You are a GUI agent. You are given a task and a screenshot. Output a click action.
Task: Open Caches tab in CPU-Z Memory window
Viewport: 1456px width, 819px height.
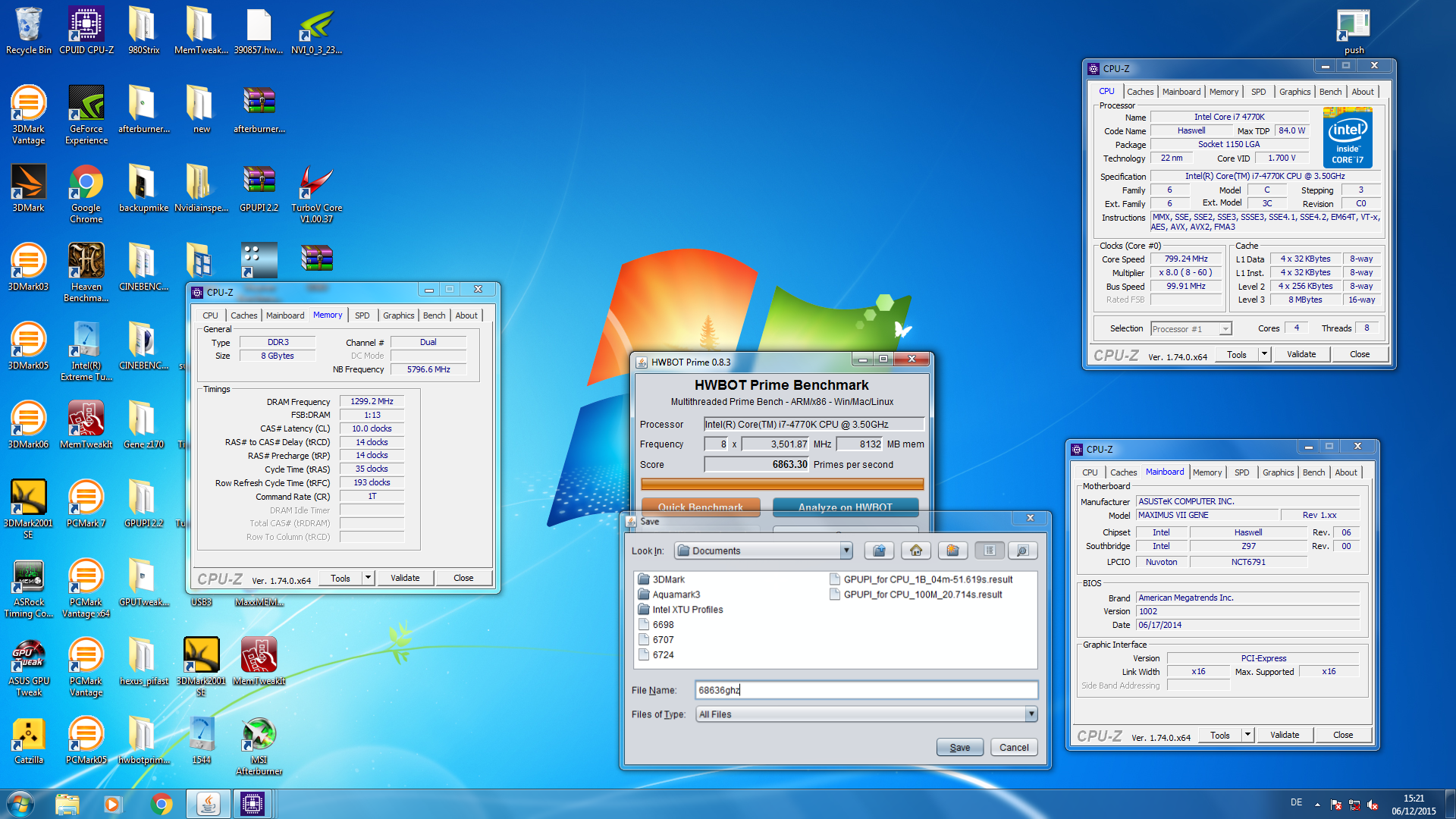tap(244, 315)
